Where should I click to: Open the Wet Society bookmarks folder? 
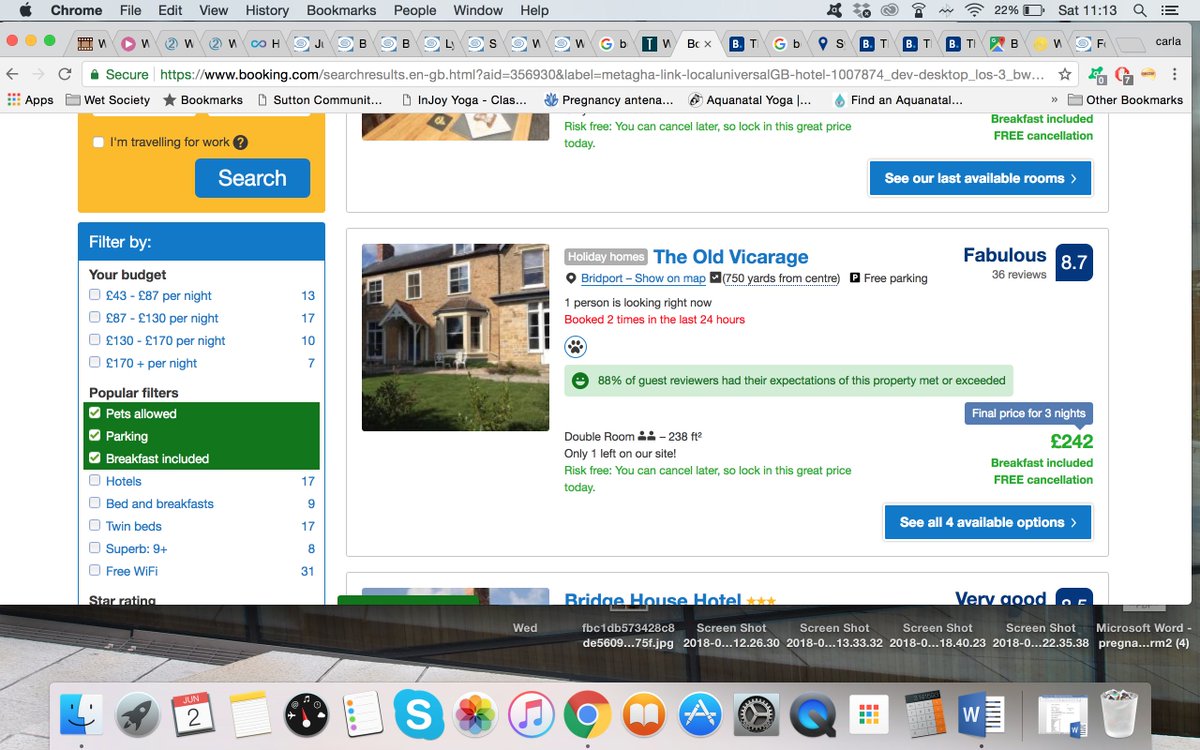click(108, 100)
